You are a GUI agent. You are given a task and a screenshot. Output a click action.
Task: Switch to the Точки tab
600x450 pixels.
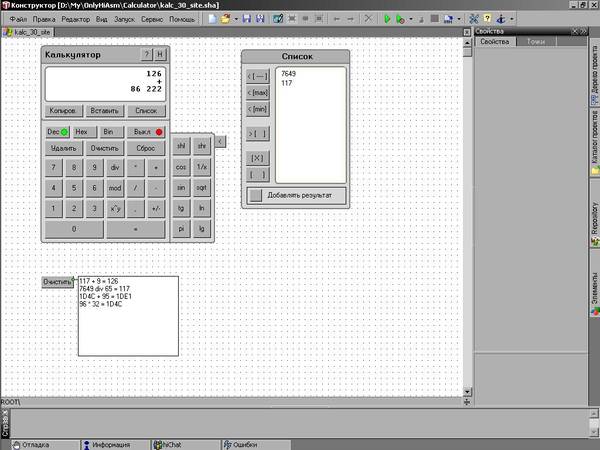pos(536,42)
